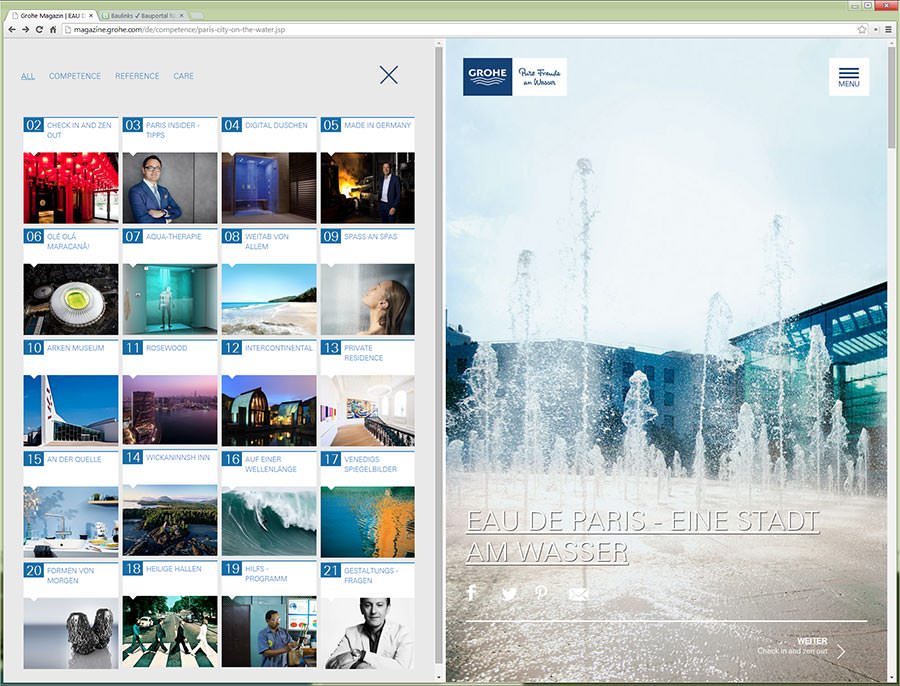Pin the article on Pinterest
The image size is (900, 686).
(541, 593)
